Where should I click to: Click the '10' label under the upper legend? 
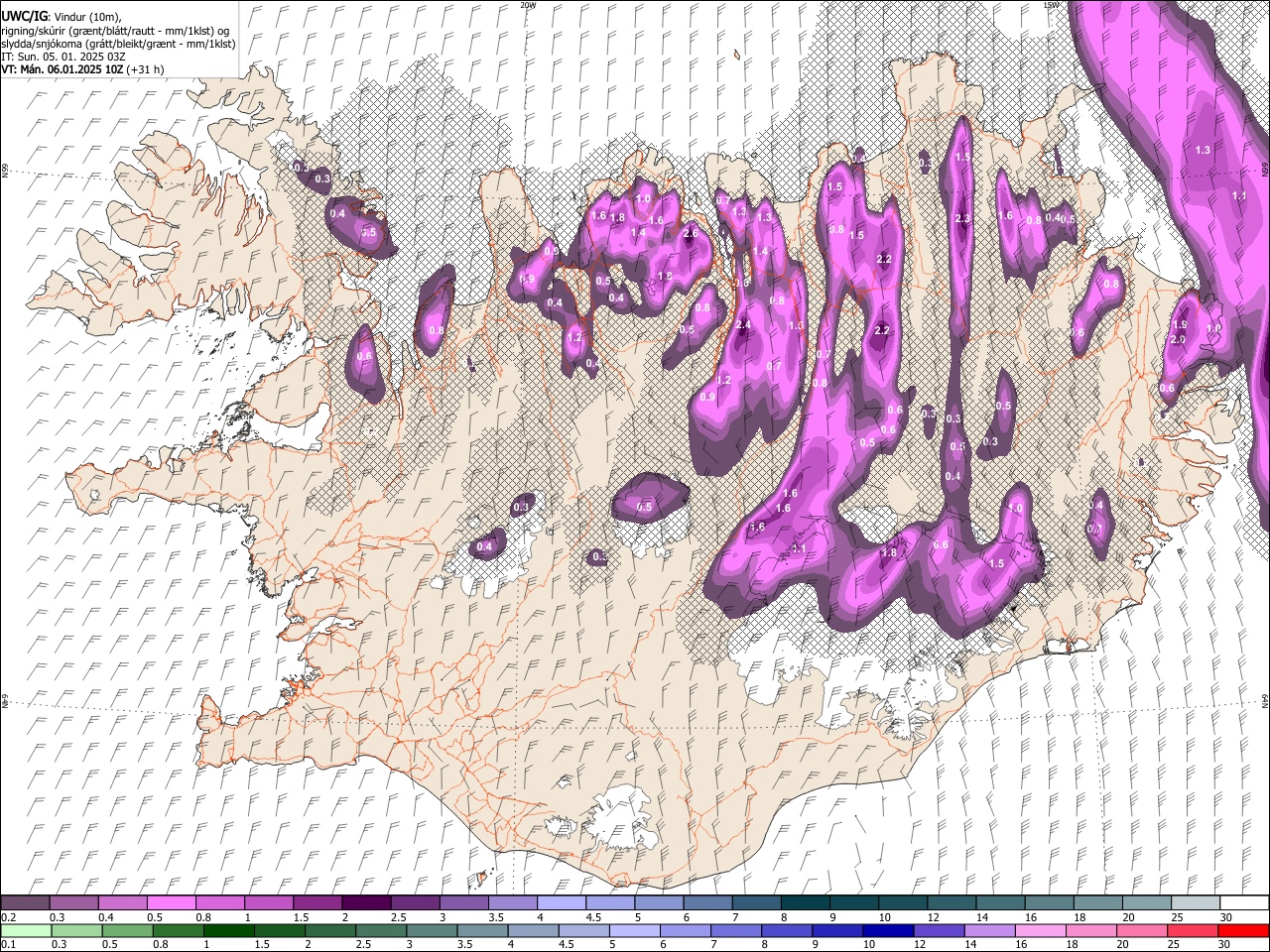(x=884, y=917)
